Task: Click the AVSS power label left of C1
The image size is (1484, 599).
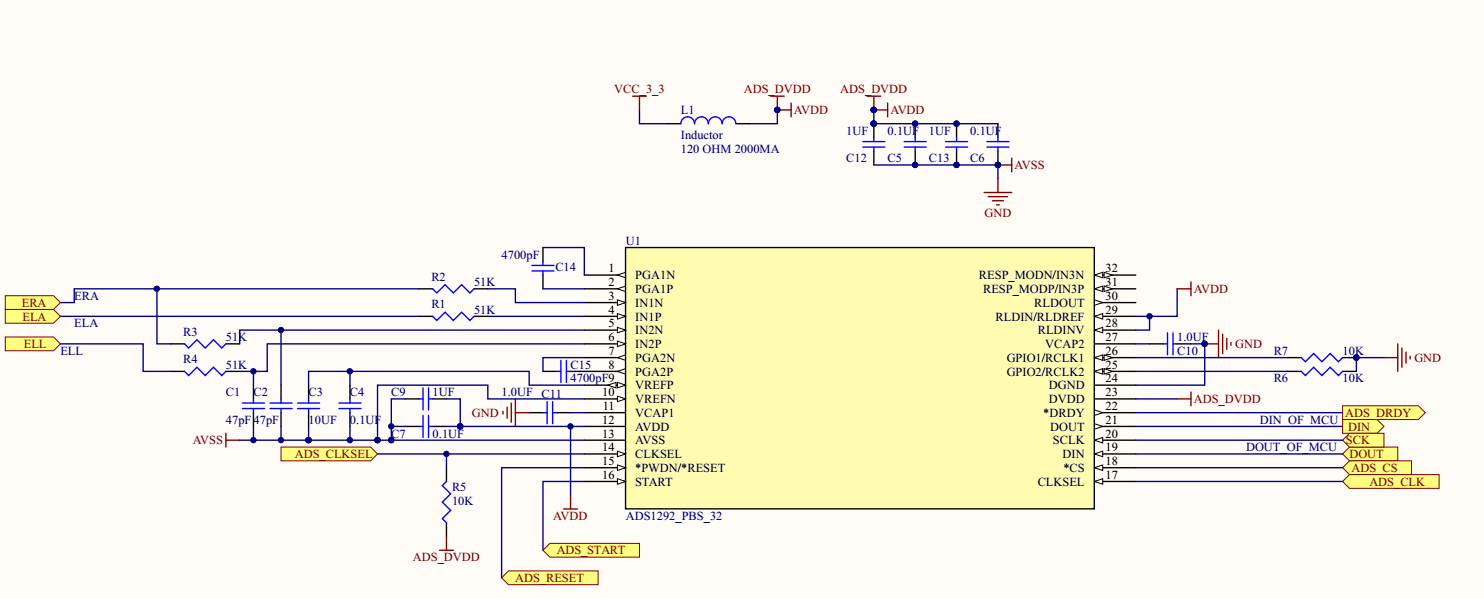Action: [x=208, y=440]
